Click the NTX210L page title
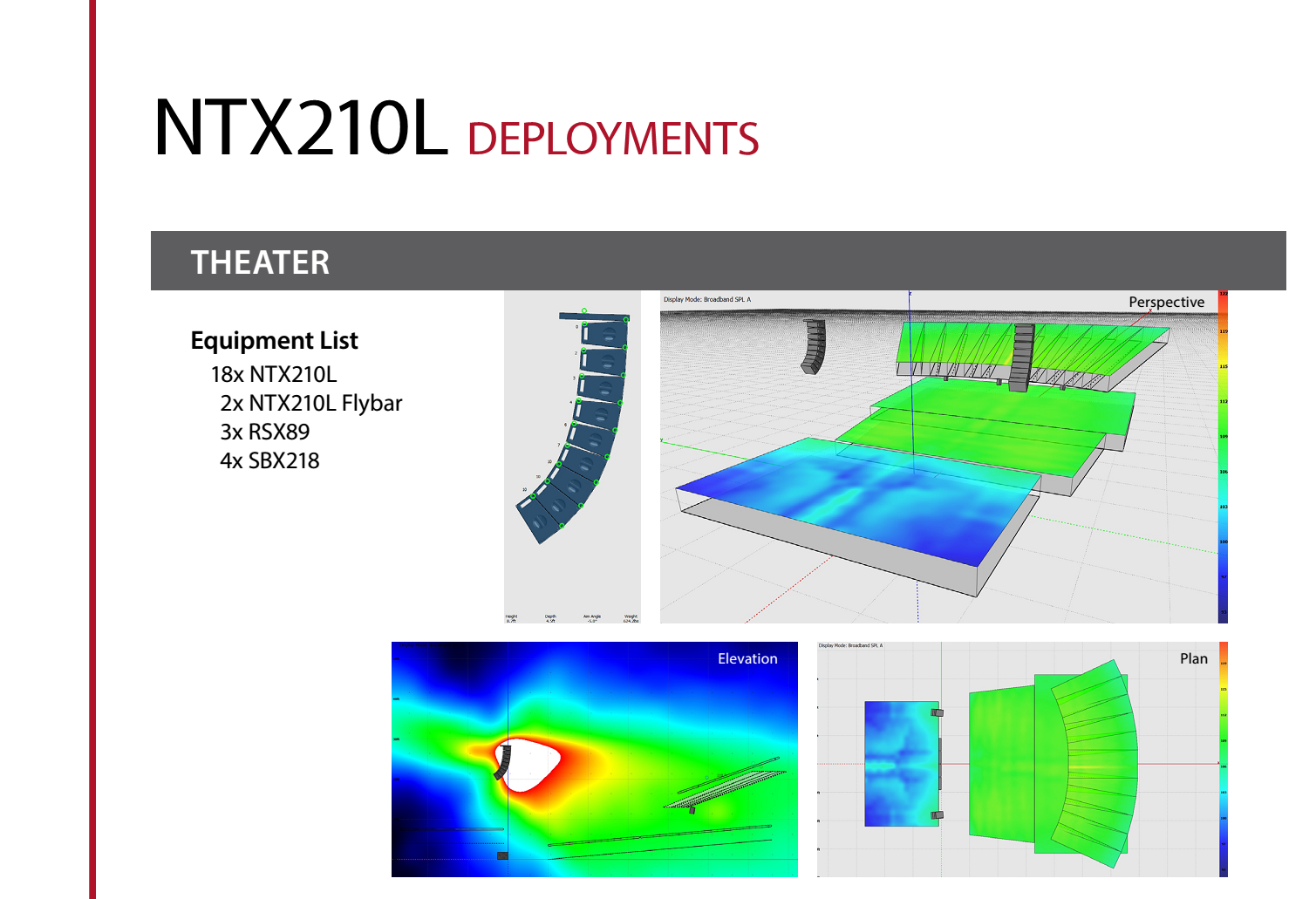The image size is (1316, 899). tap(300, 128)
